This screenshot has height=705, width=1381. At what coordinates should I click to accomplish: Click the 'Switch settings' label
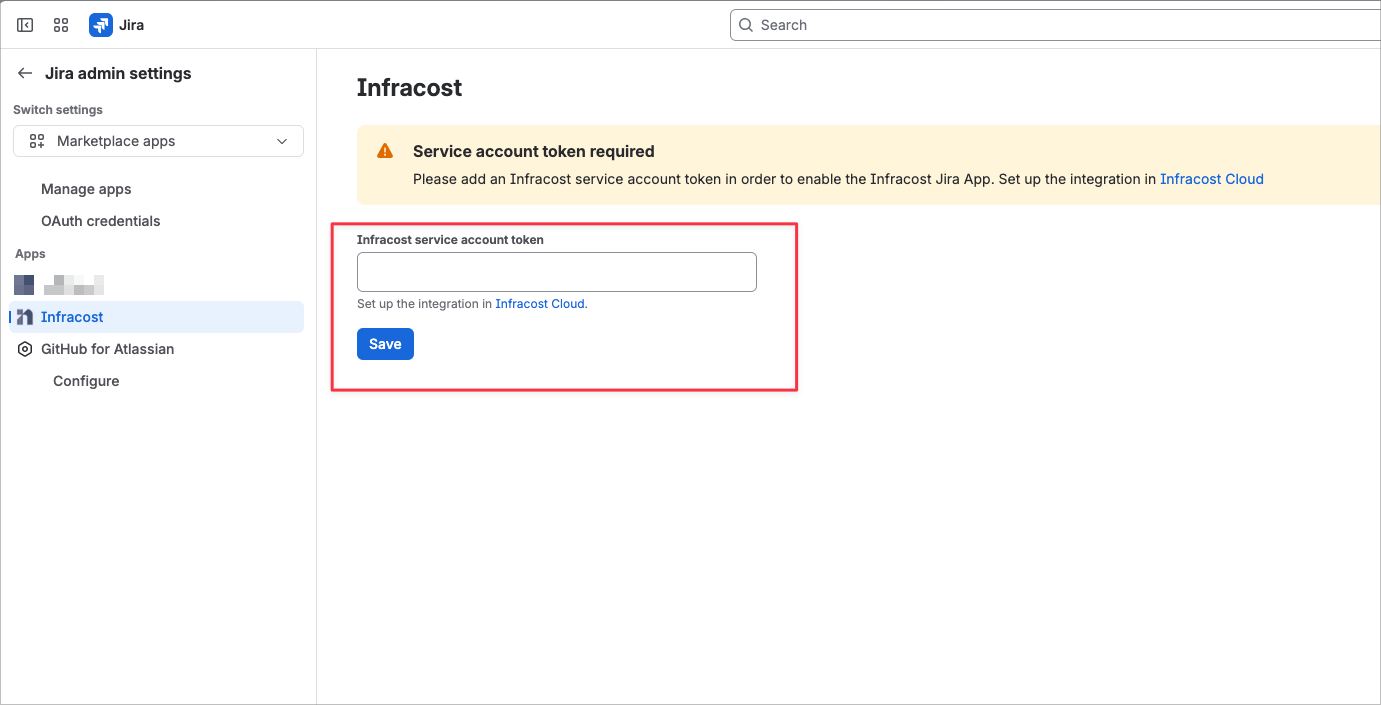[x=58, y=110]
